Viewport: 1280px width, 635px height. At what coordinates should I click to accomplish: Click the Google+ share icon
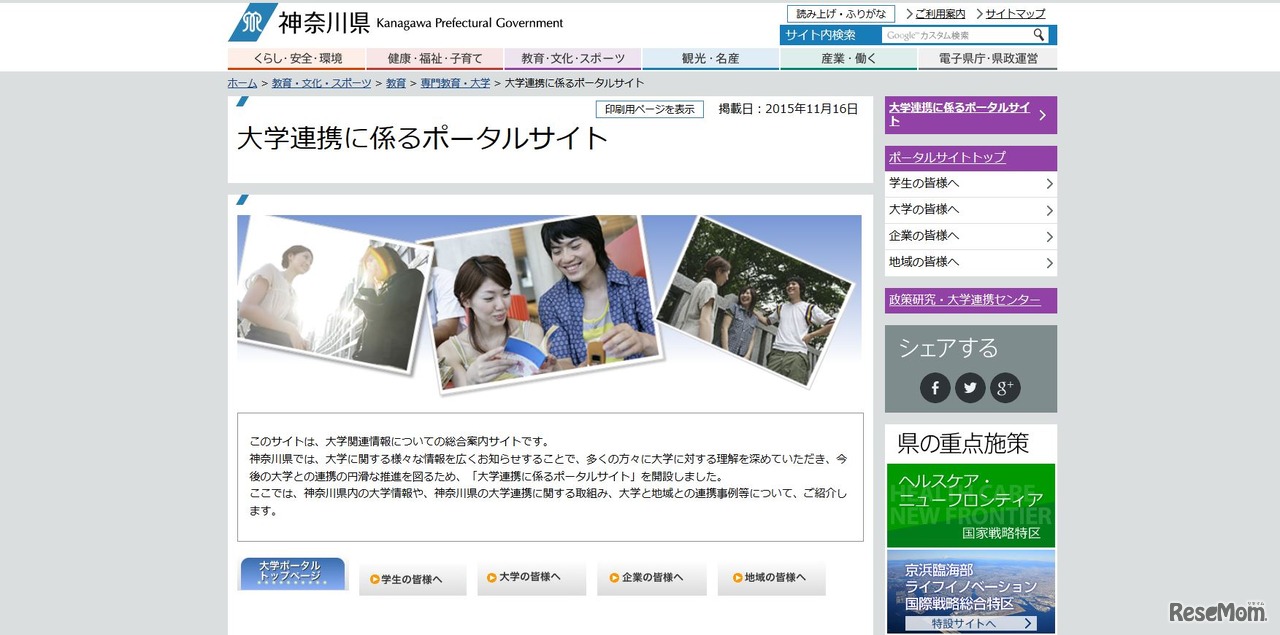click(x=1004, y=387)
